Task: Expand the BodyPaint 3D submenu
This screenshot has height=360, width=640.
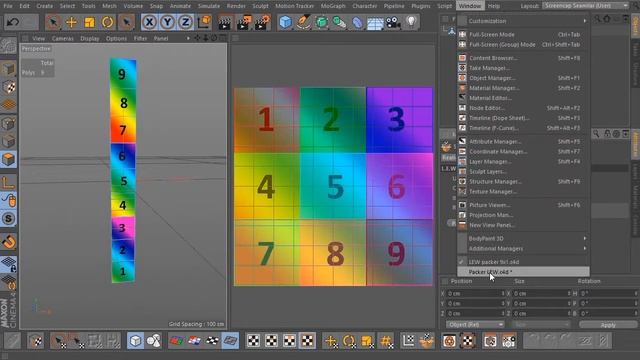Action: click(523, 238)
